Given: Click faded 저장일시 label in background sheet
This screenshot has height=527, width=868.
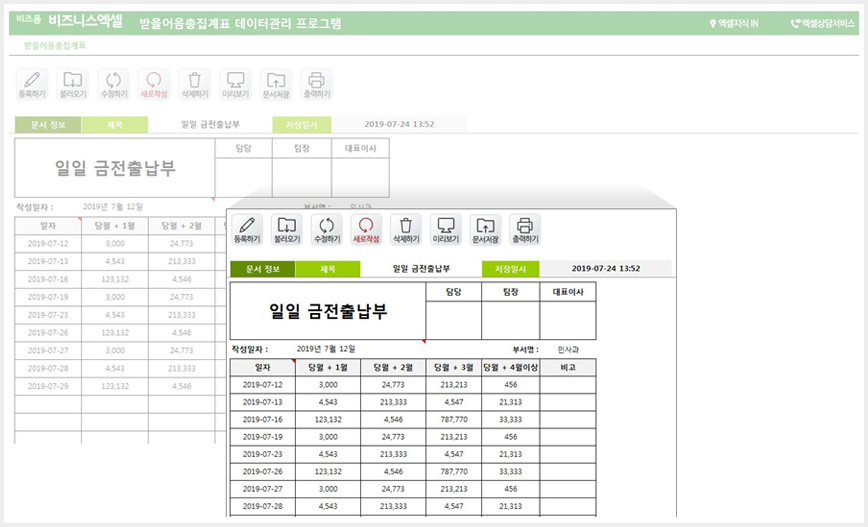Looking at the screenshot, I should 302,125.
